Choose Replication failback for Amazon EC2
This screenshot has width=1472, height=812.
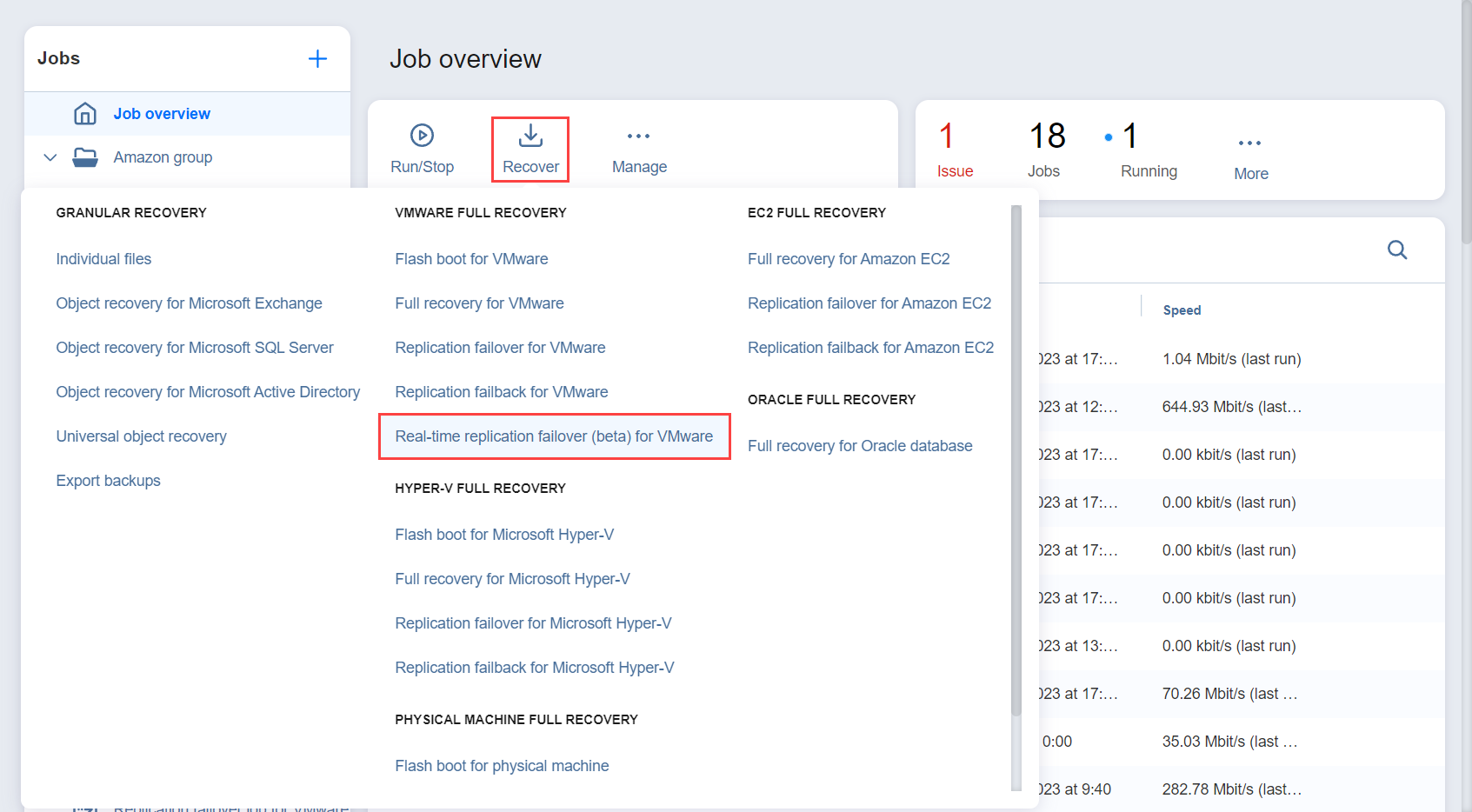pos(870,348)
